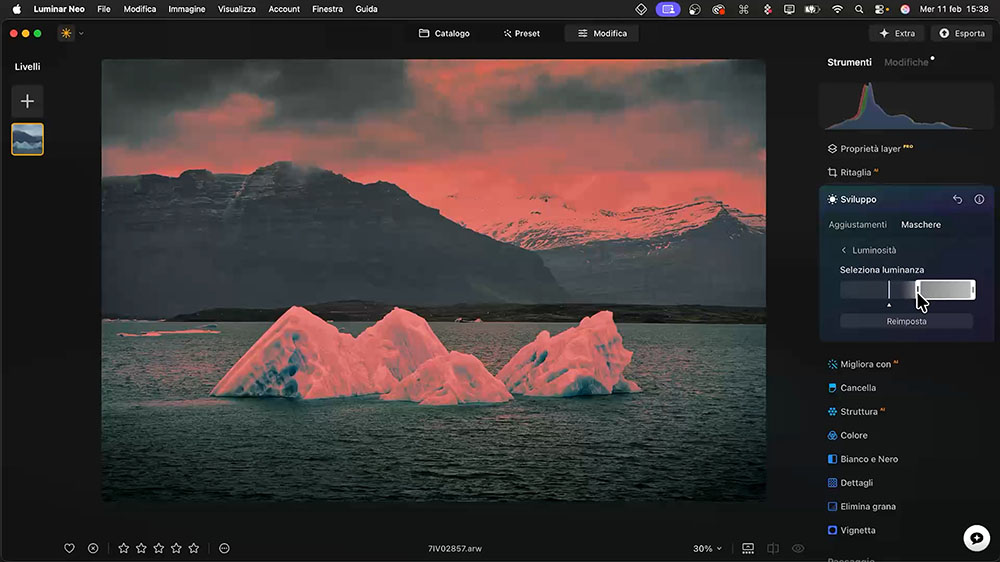Open the Dettagli tool
The width and height of the screenshot is (1000, 562).
pyautogui.click(x=850, y=483)
